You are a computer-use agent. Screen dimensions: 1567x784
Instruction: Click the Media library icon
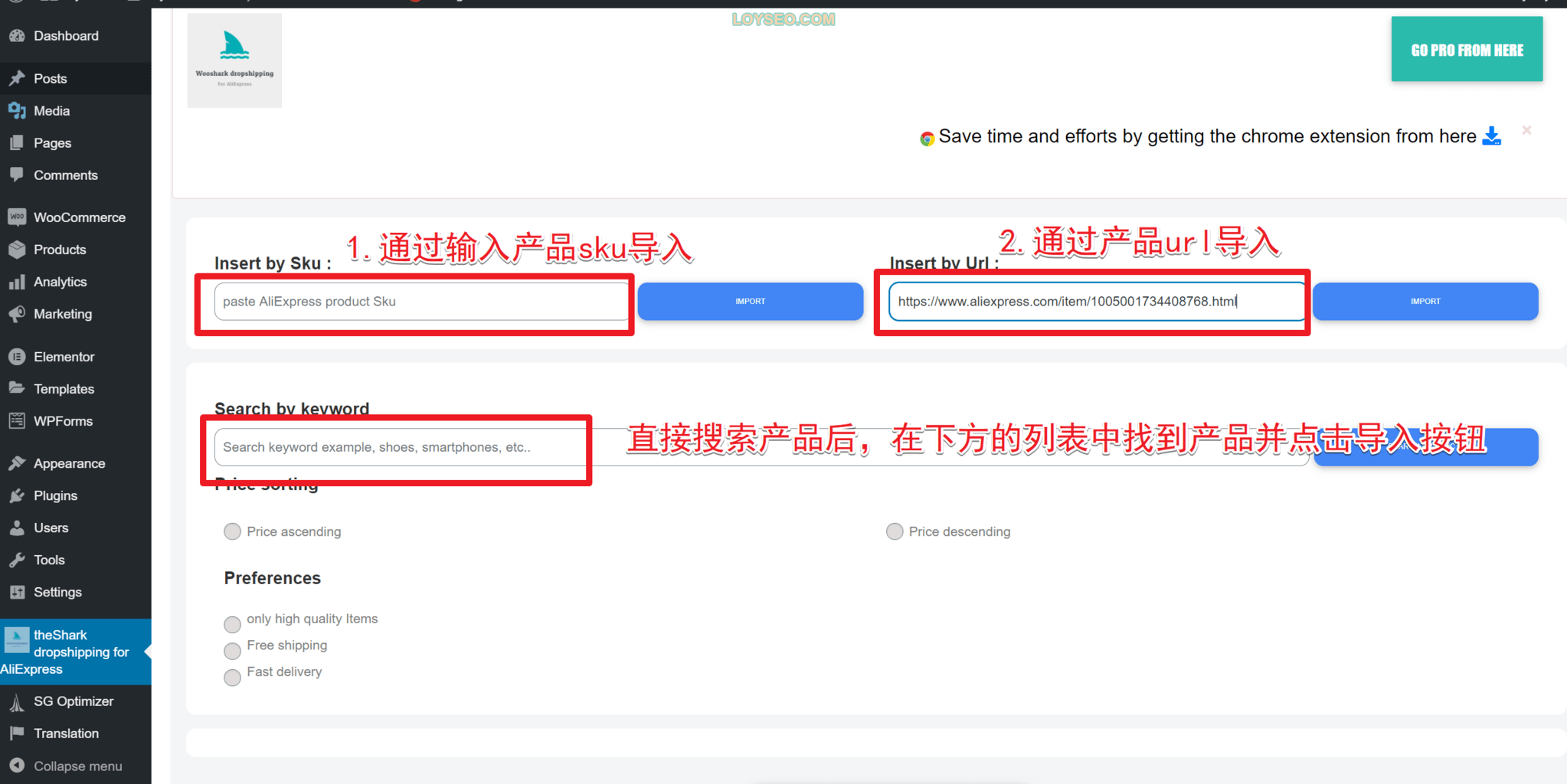pyautogui.click(x=17, y=111)
